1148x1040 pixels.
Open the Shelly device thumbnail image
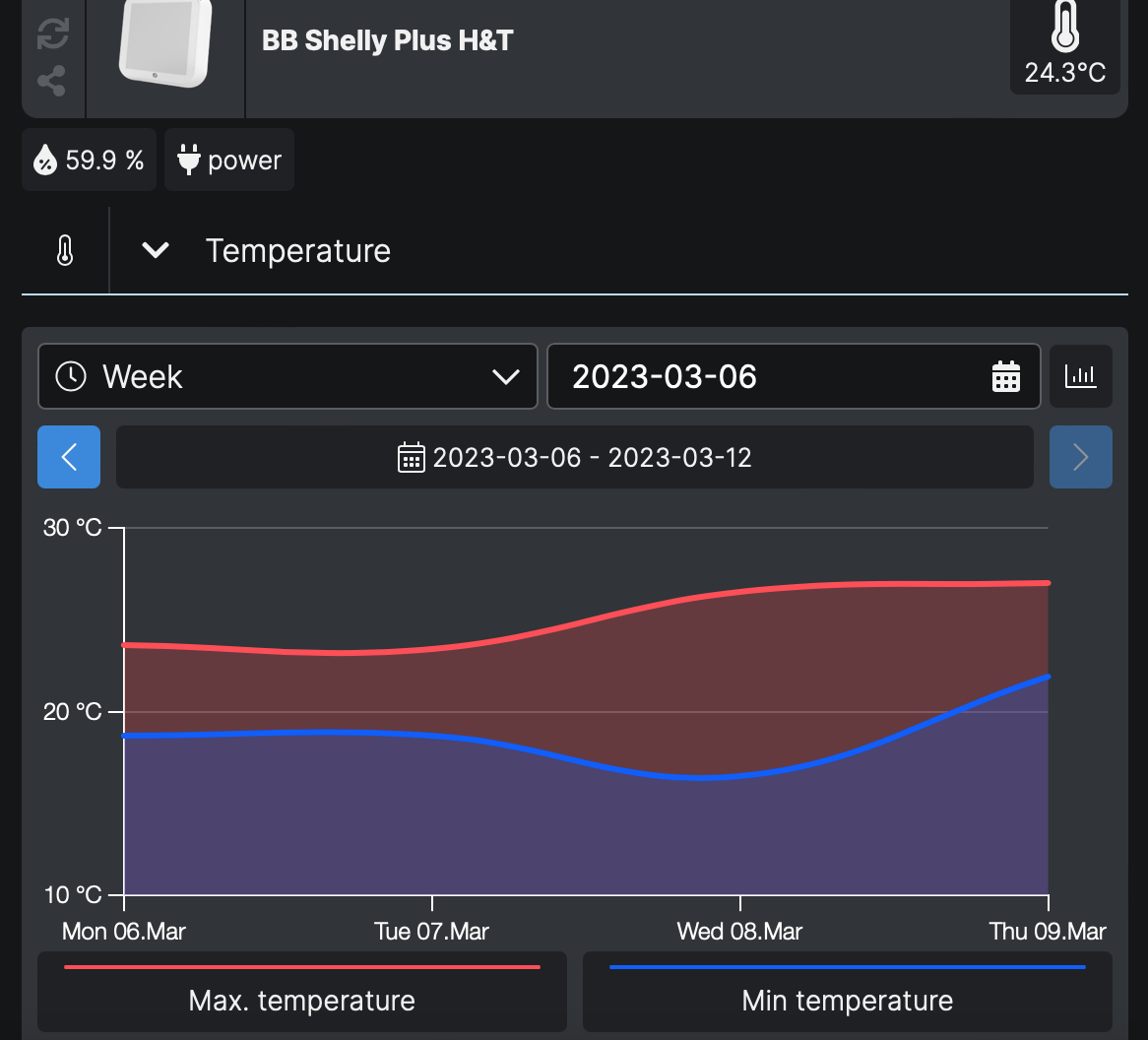click(164, 42)
